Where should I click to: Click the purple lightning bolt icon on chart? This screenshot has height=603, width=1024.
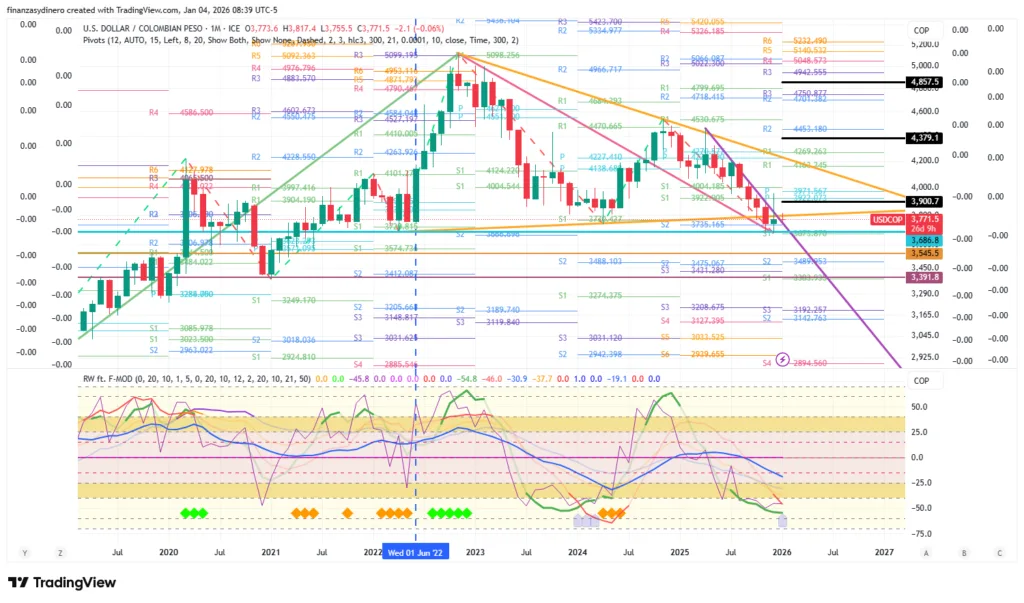[x=783, y=357]
